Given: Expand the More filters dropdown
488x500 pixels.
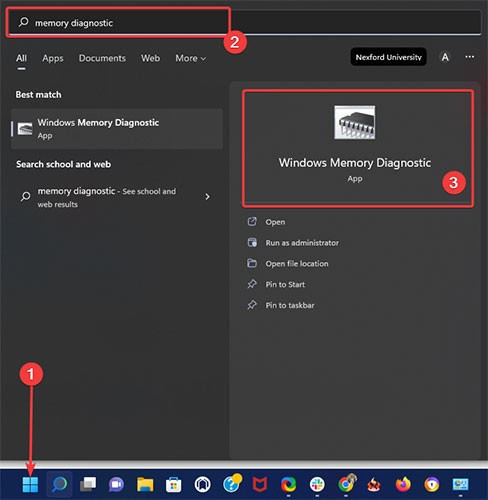Looking at the screenshot, I should 190,58.
